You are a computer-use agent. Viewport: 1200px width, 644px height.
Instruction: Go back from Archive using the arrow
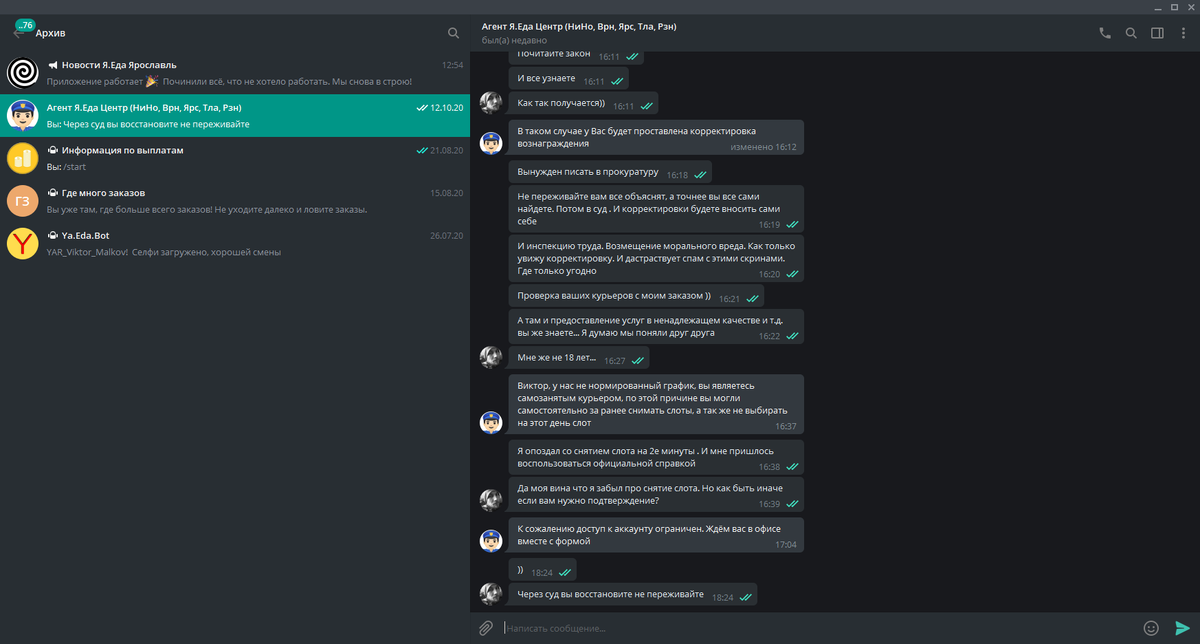pos(18,33)
